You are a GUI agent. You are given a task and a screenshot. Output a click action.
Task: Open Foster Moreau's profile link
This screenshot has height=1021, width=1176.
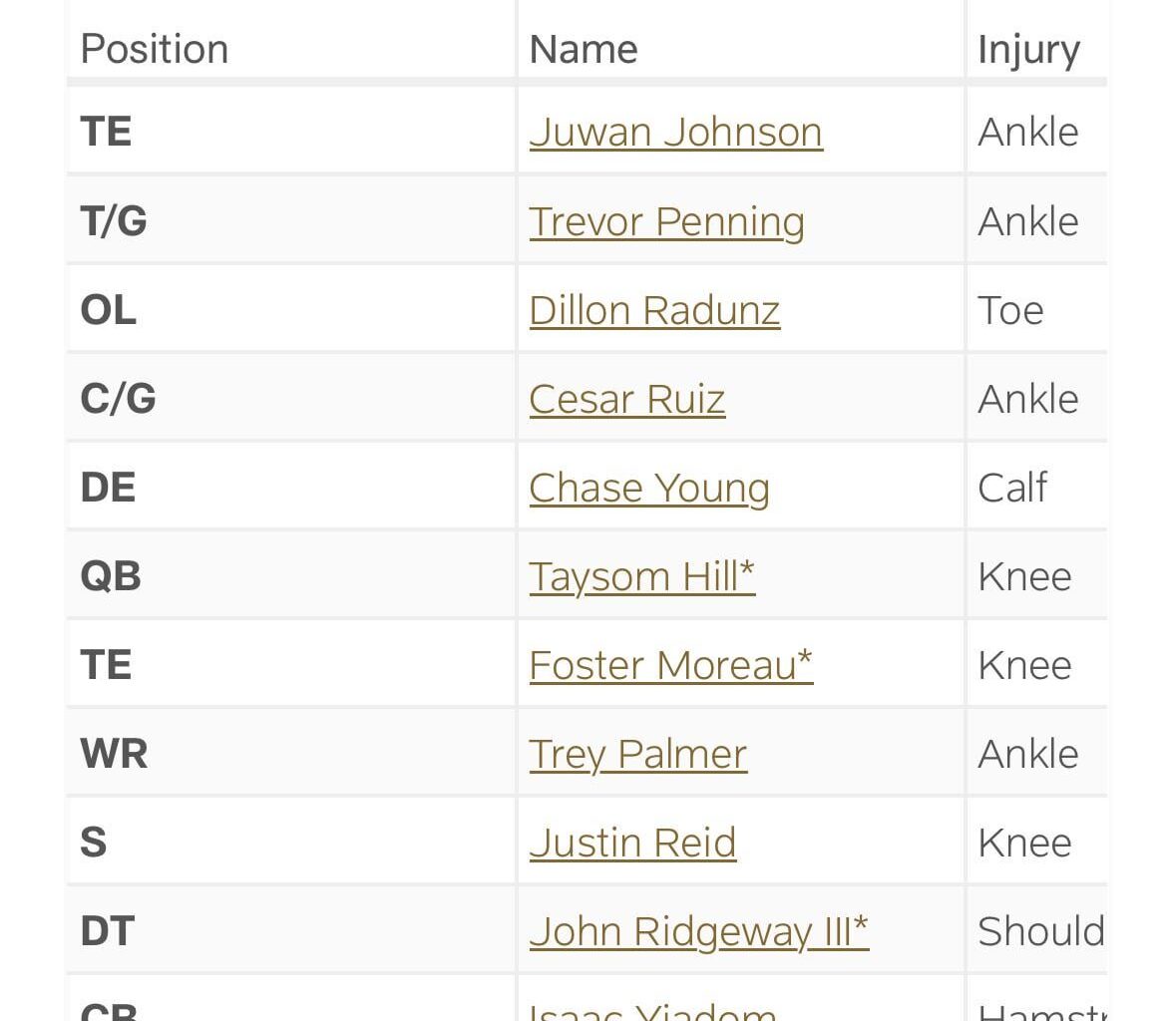tap(670, 664)
